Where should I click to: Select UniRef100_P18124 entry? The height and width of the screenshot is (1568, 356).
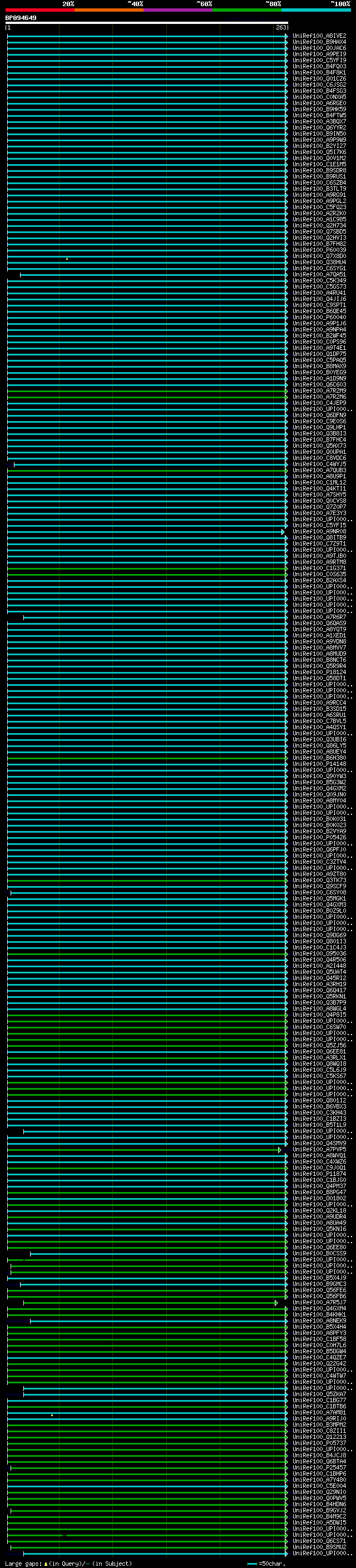click(x=319, y=672)
